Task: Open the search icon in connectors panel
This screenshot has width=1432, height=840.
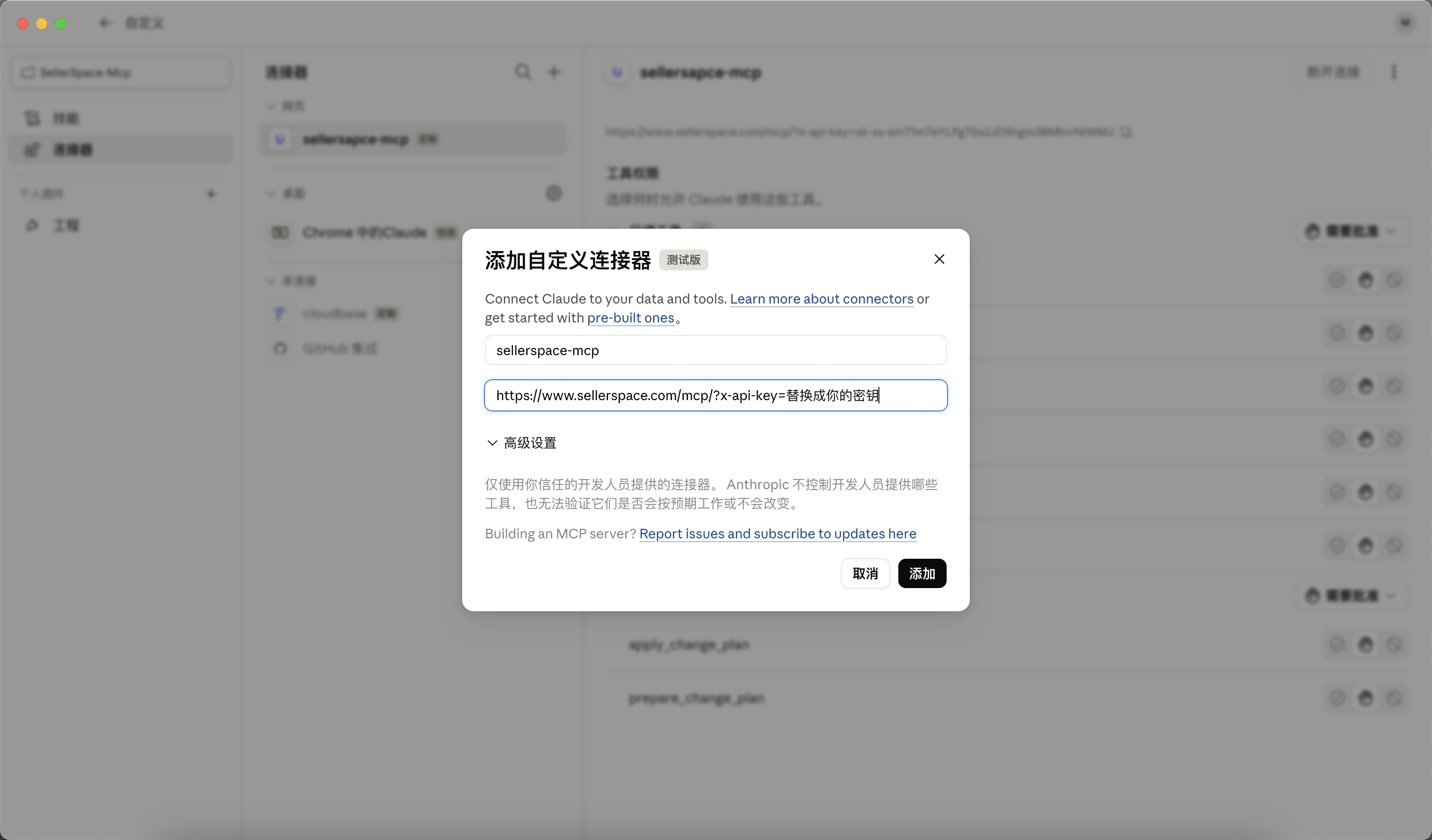Action: pos(523,72)
